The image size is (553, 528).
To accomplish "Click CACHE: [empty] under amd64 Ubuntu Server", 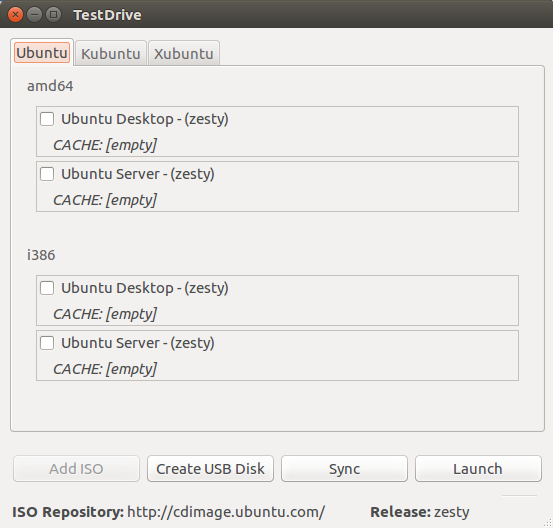I will click(x=105, y=200).
